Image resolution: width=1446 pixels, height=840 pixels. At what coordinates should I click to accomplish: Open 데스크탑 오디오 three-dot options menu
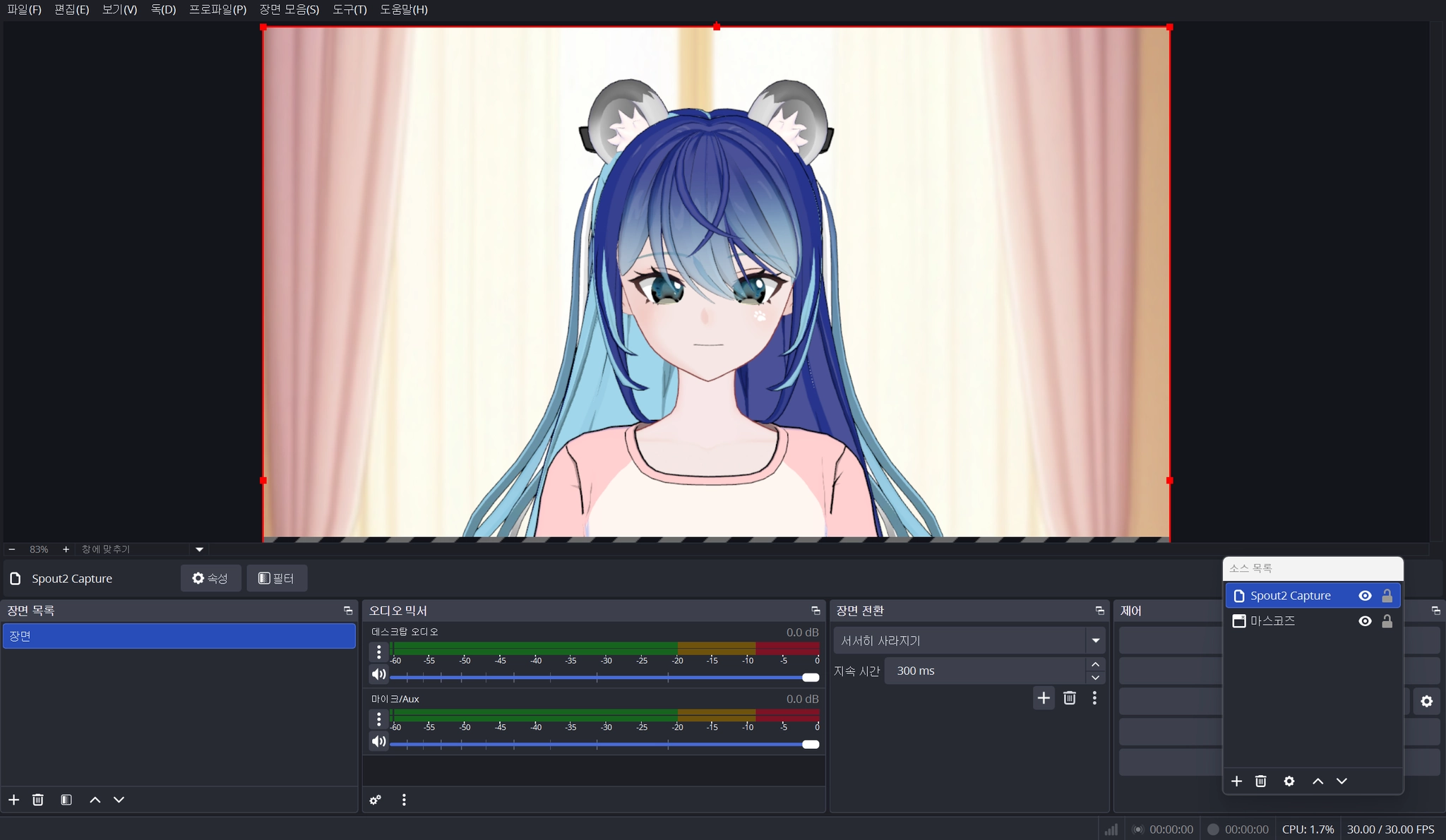(378, 652)
